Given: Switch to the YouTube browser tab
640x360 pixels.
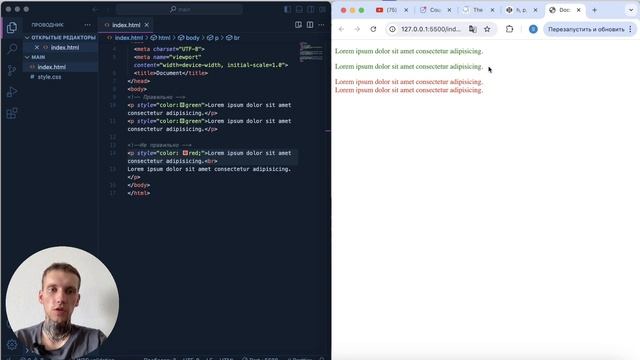Looking at the screenshot, I should click(x=386, y=10).
